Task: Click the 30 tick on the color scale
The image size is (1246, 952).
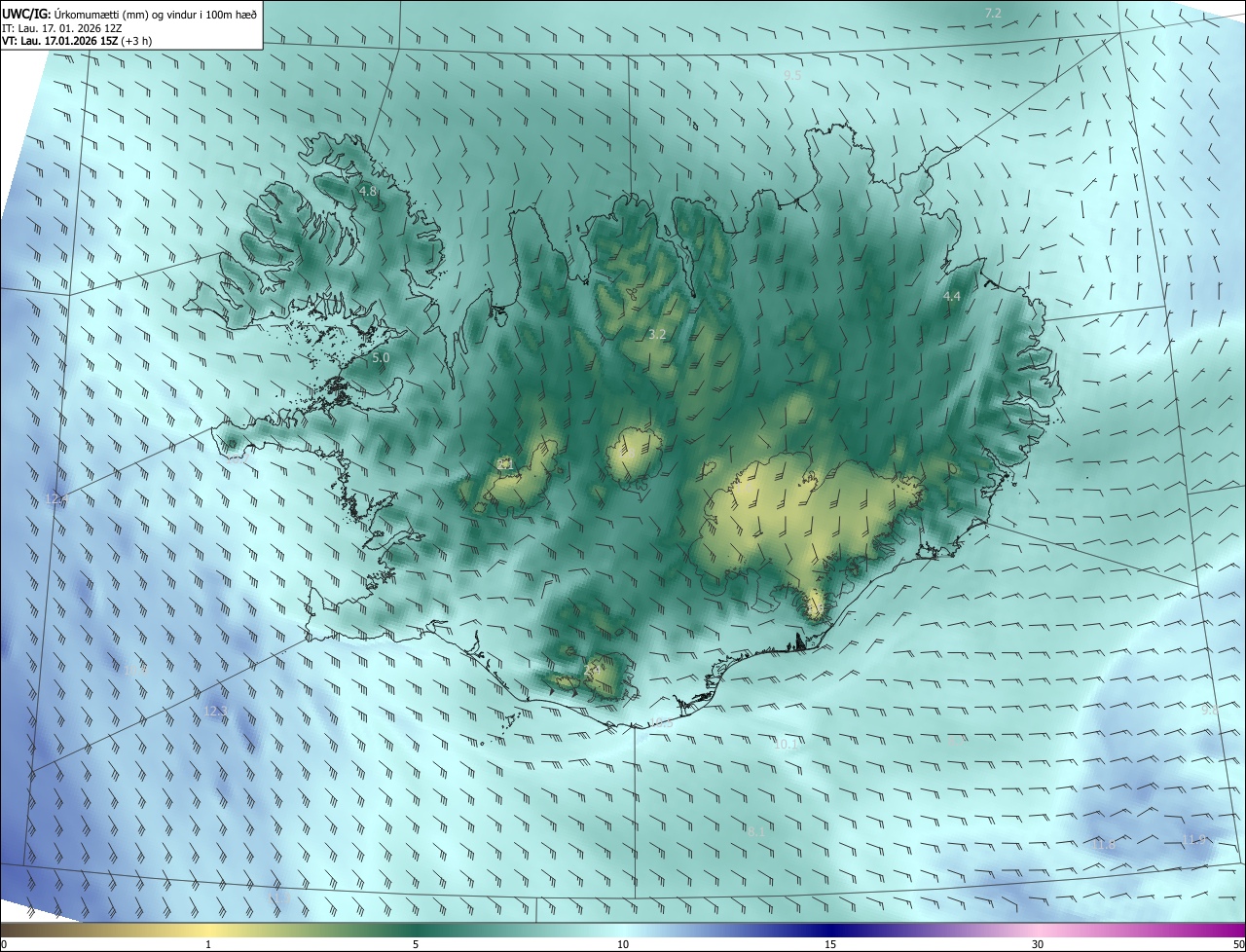Action: (1038, 944)
